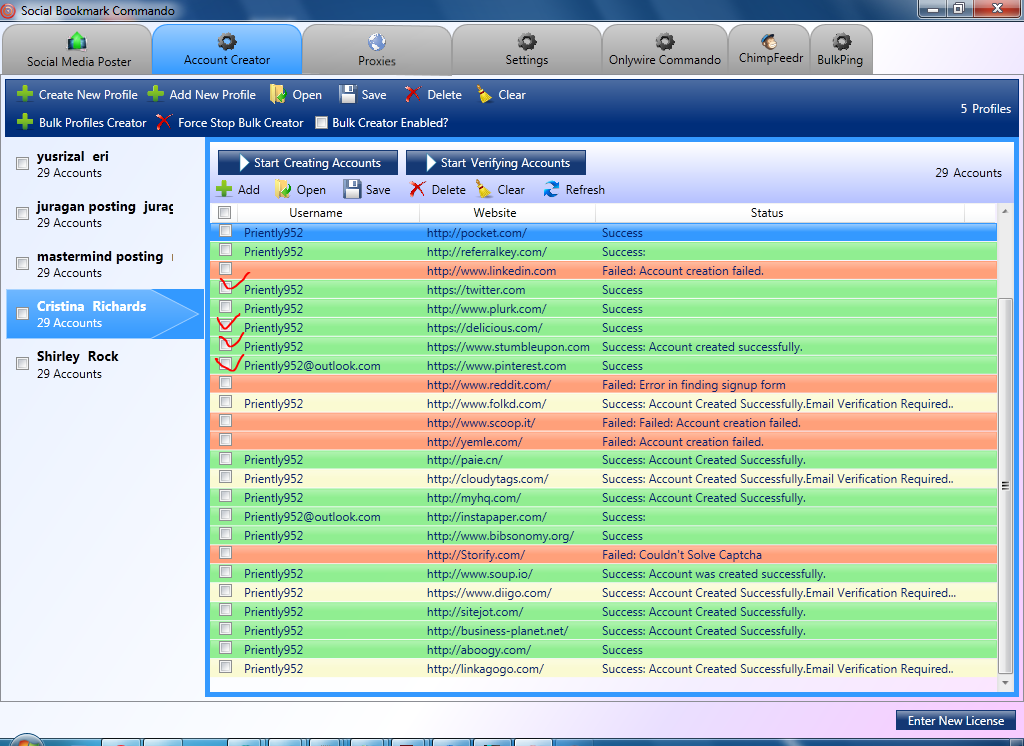
Task: Open the ChimpFeedr tab
Action: tap(770, 50)
